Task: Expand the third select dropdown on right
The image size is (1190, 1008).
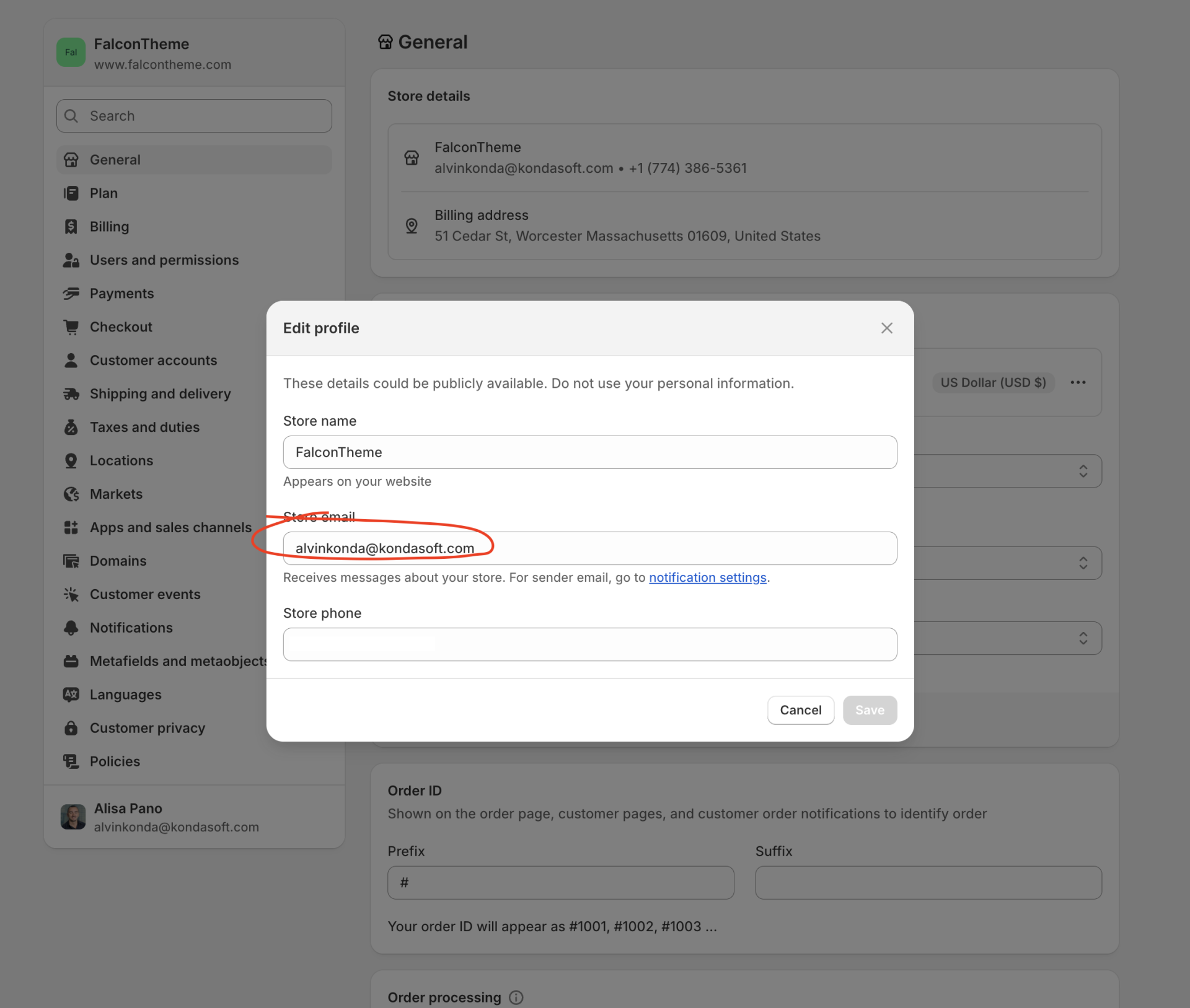Action: point(1082,638)
